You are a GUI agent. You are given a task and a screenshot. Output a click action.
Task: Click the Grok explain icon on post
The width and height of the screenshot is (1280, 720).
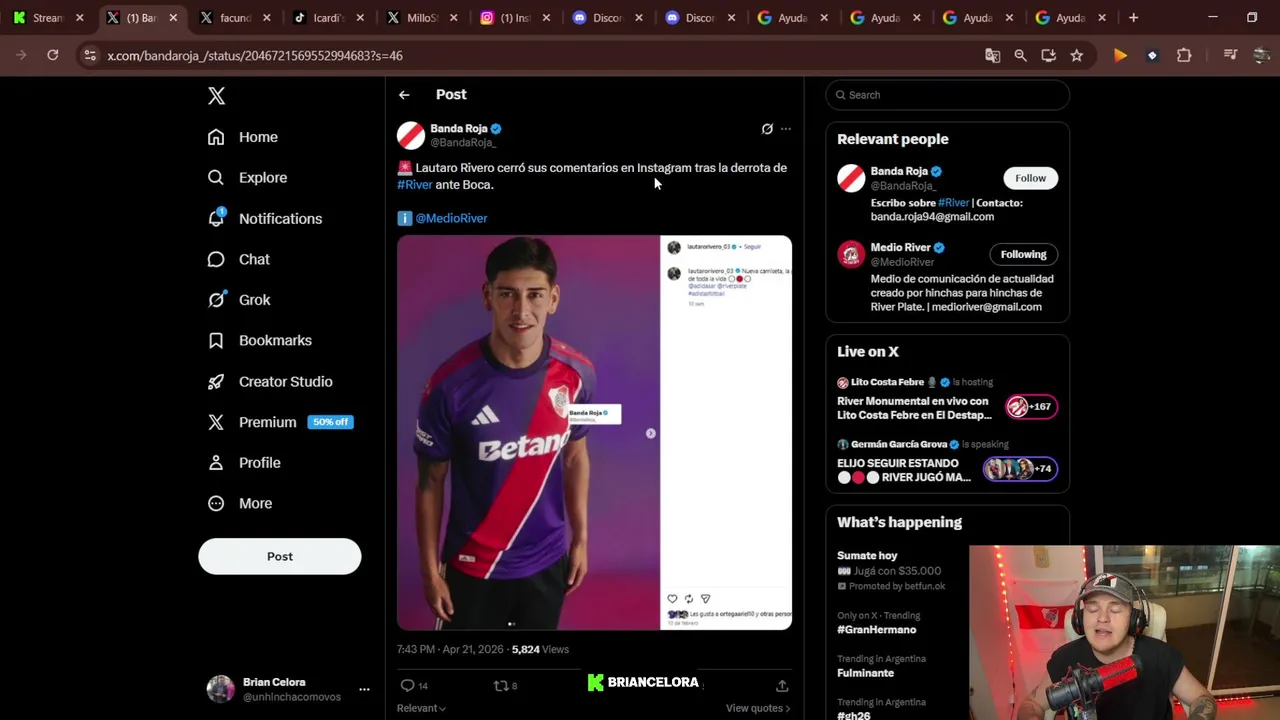[x=767, y=129]
